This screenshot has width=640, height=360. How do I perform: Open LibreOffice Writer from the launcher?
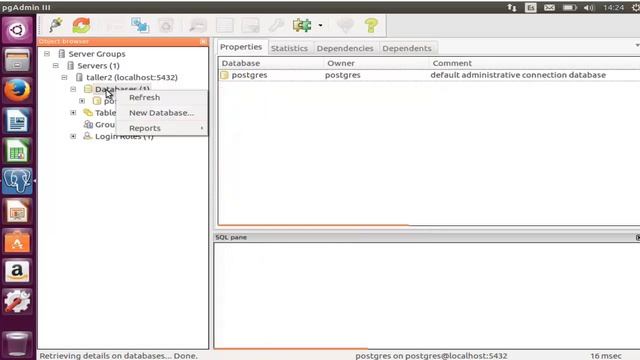(17, 120)
